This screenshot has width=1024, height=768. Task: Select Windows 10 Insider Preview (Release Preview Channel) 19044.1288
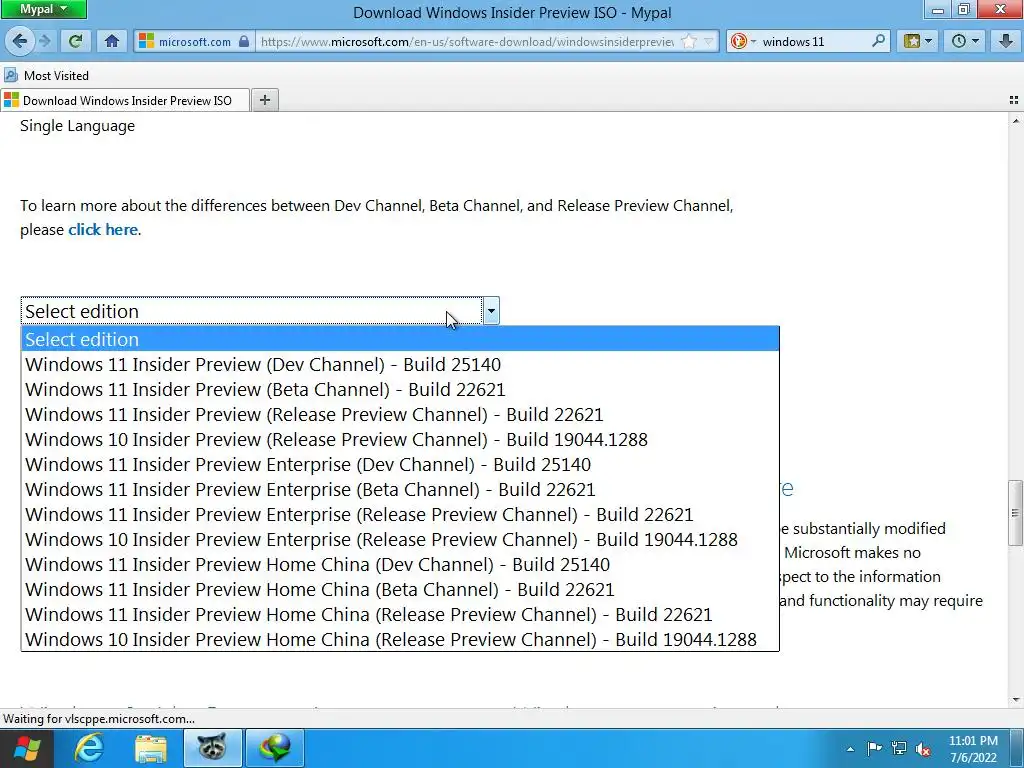point(400,440)
